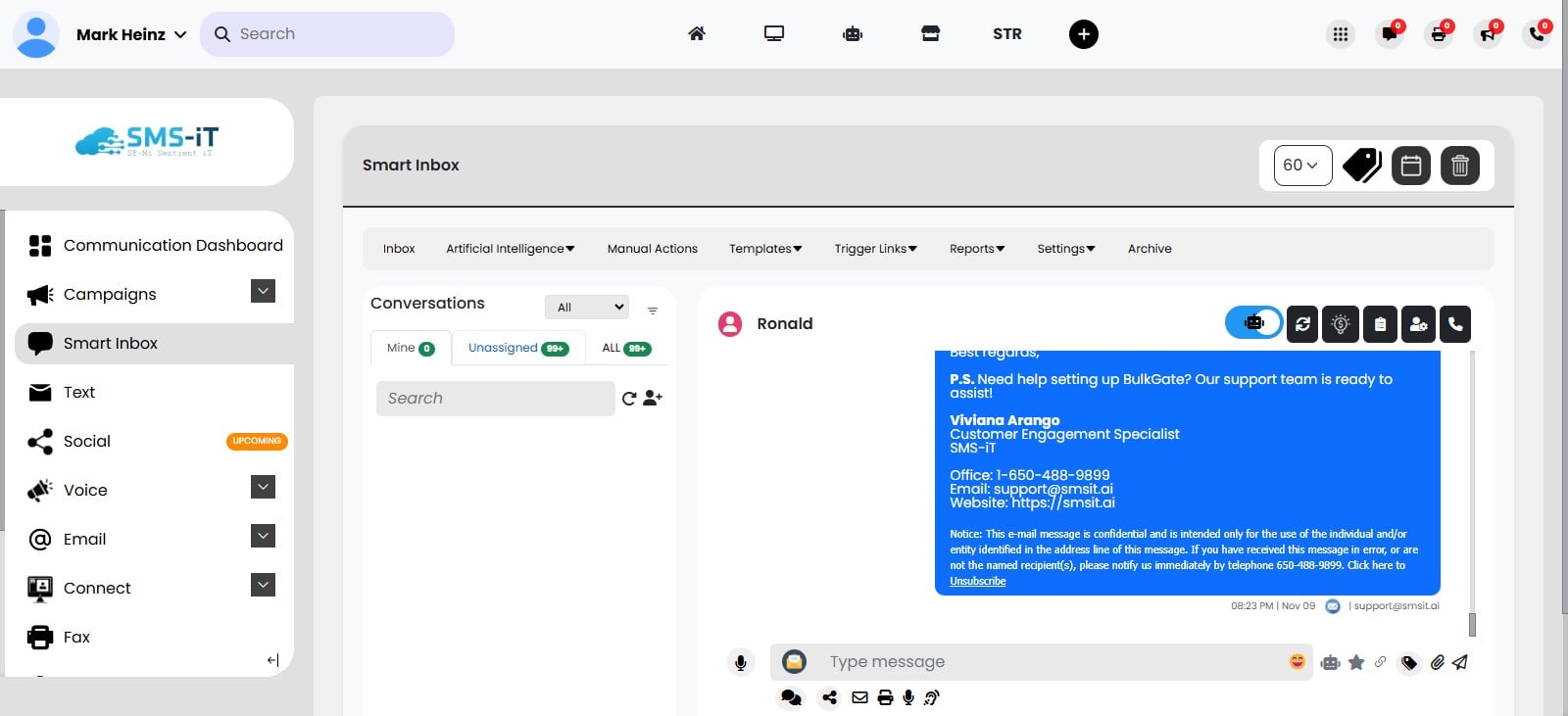
Task: Click the refresh conversation icon in chat header
Action: (x=1302, y=324)
